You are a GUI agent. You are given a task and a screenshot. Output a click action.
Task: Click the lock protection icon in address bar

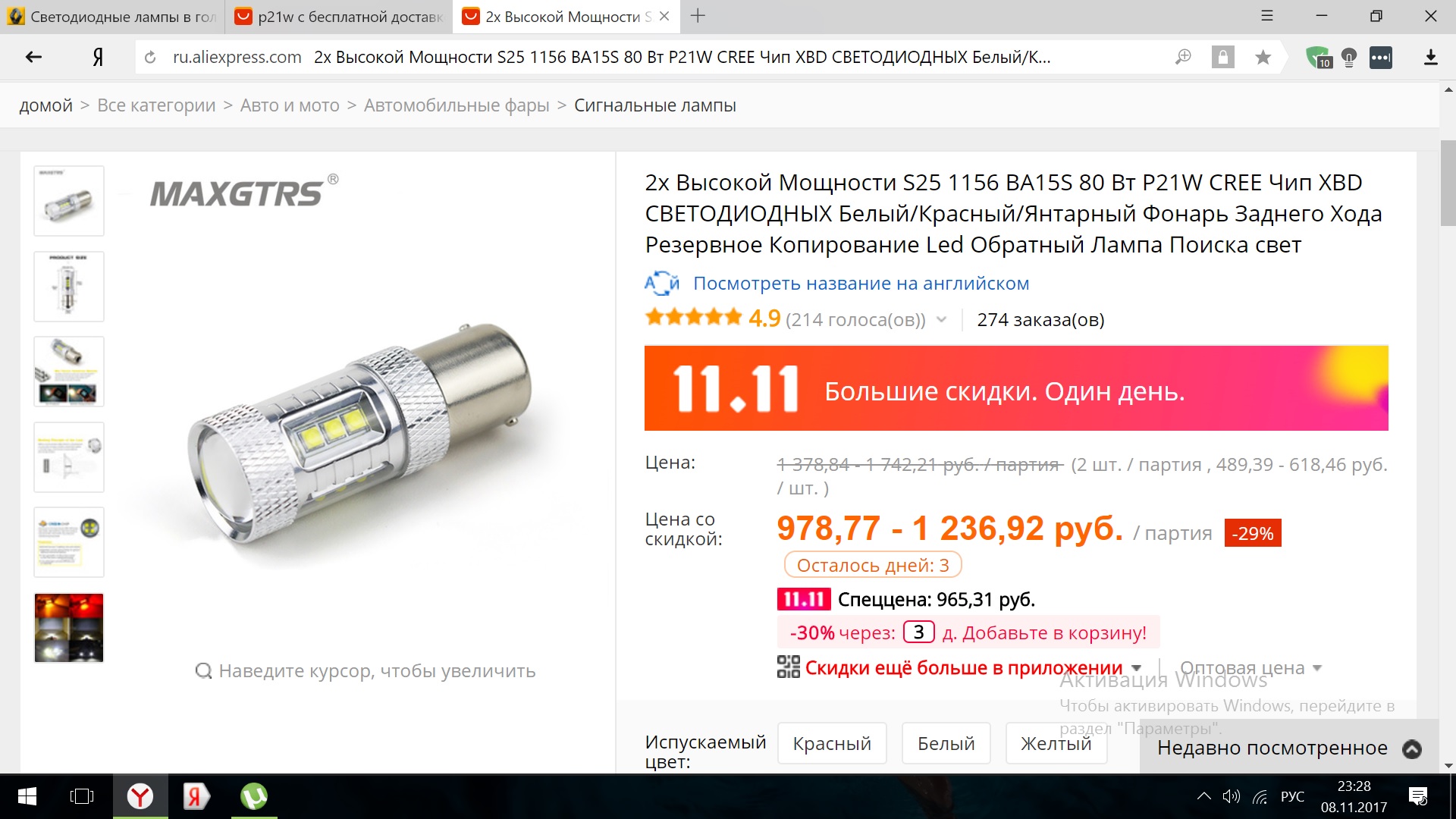(x=1222, y=57)
